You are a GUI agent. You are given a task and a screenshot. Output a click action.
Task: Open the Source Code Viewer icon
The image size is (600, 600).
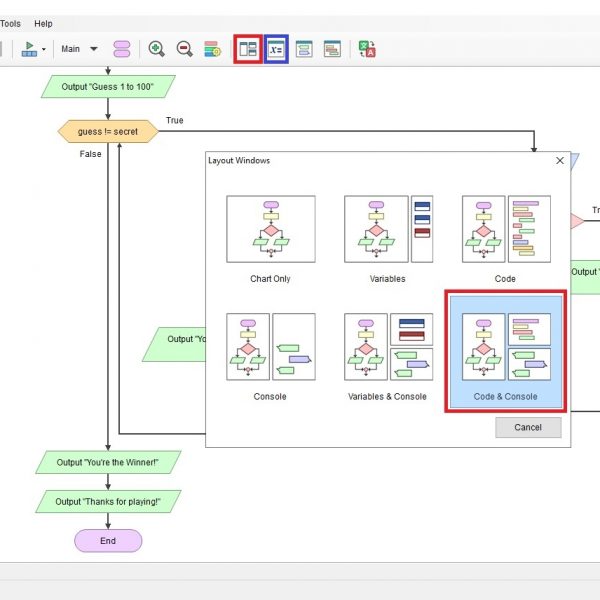[x=304, y=48]
